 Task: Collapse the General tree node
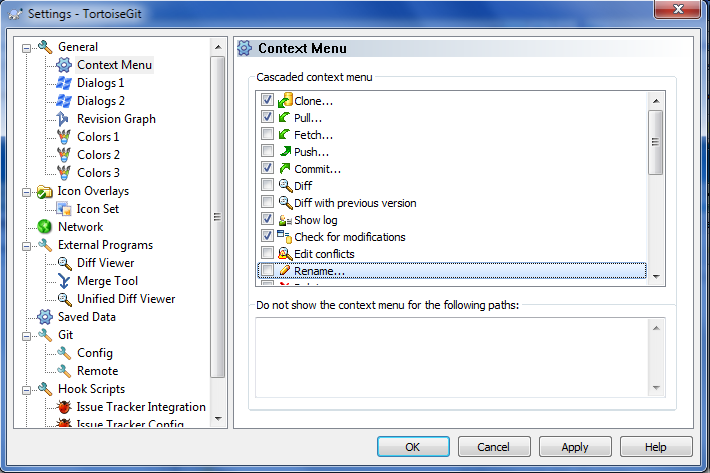click(27, 48)
